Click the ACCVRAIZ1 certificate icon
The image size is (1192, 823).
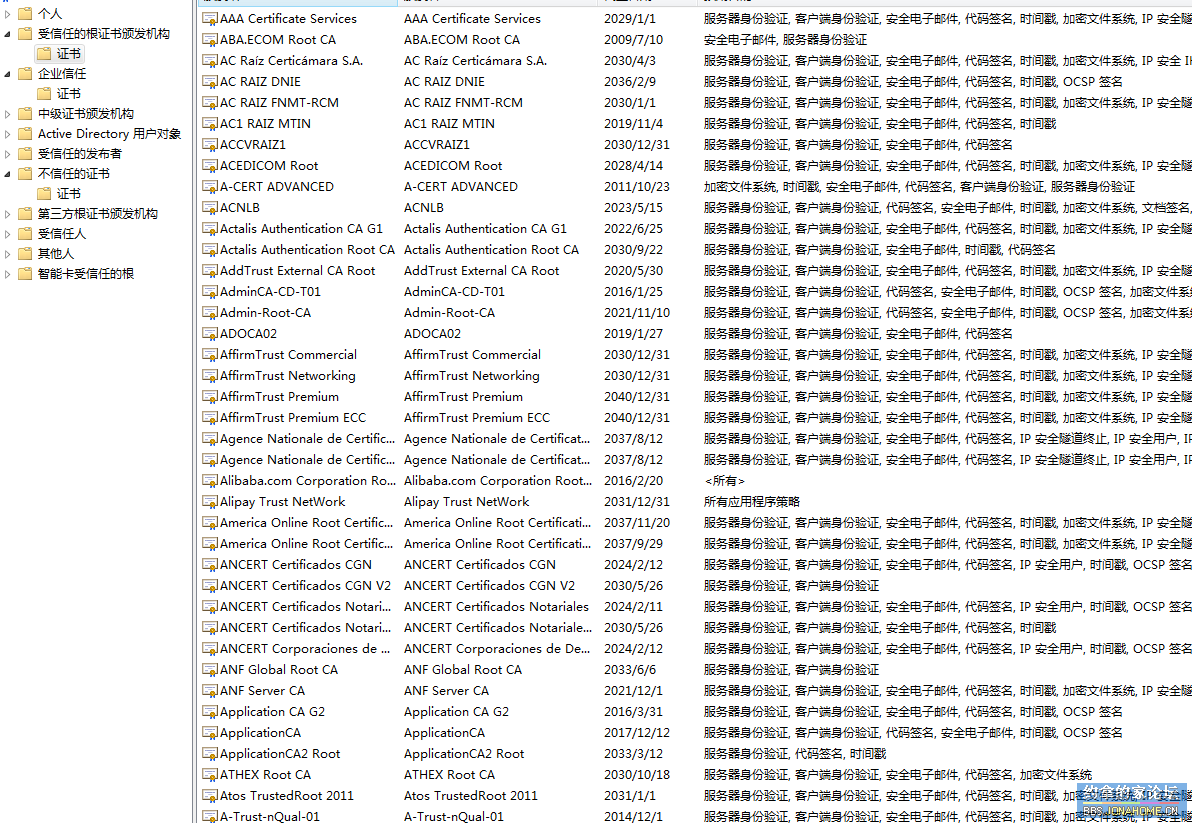tap(210, 144)
